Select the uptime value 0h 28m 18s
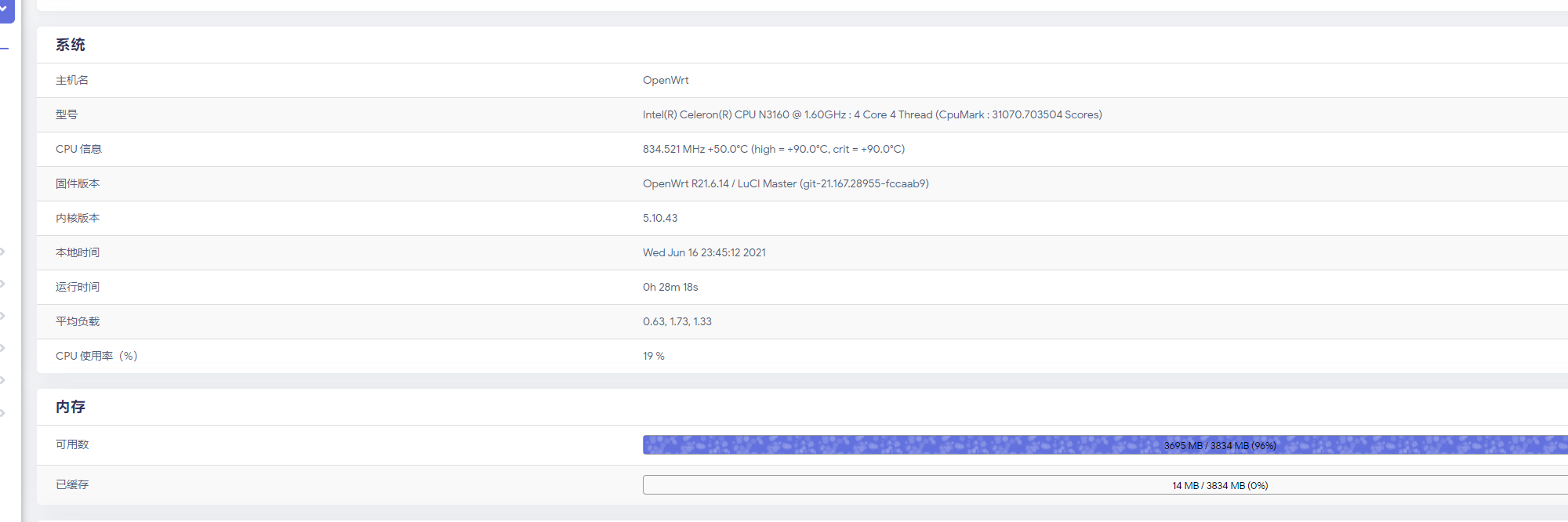 [670, 287]
